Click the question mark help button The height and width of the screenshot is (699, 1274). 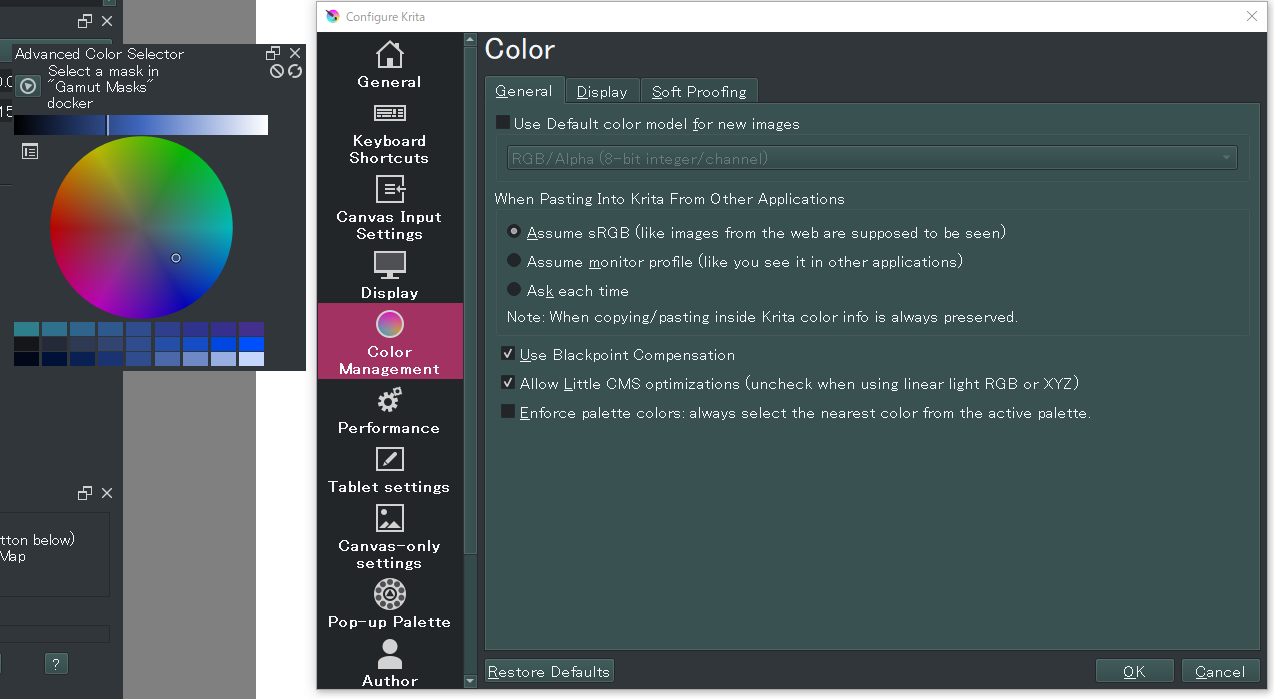[56, 663]
